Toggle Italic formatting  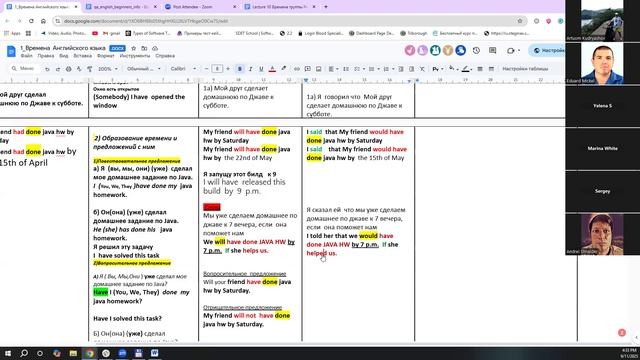250,69
